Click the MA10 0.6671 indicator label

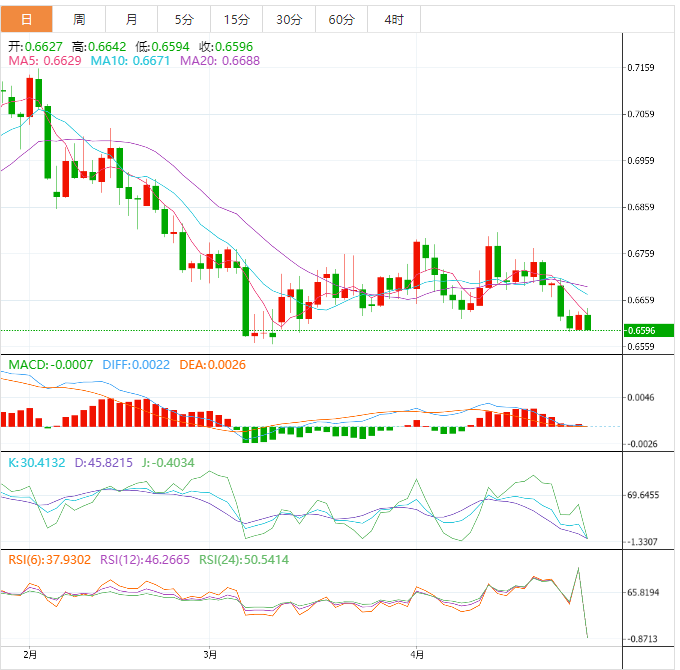pyautogui.click(x=130, y=61)
